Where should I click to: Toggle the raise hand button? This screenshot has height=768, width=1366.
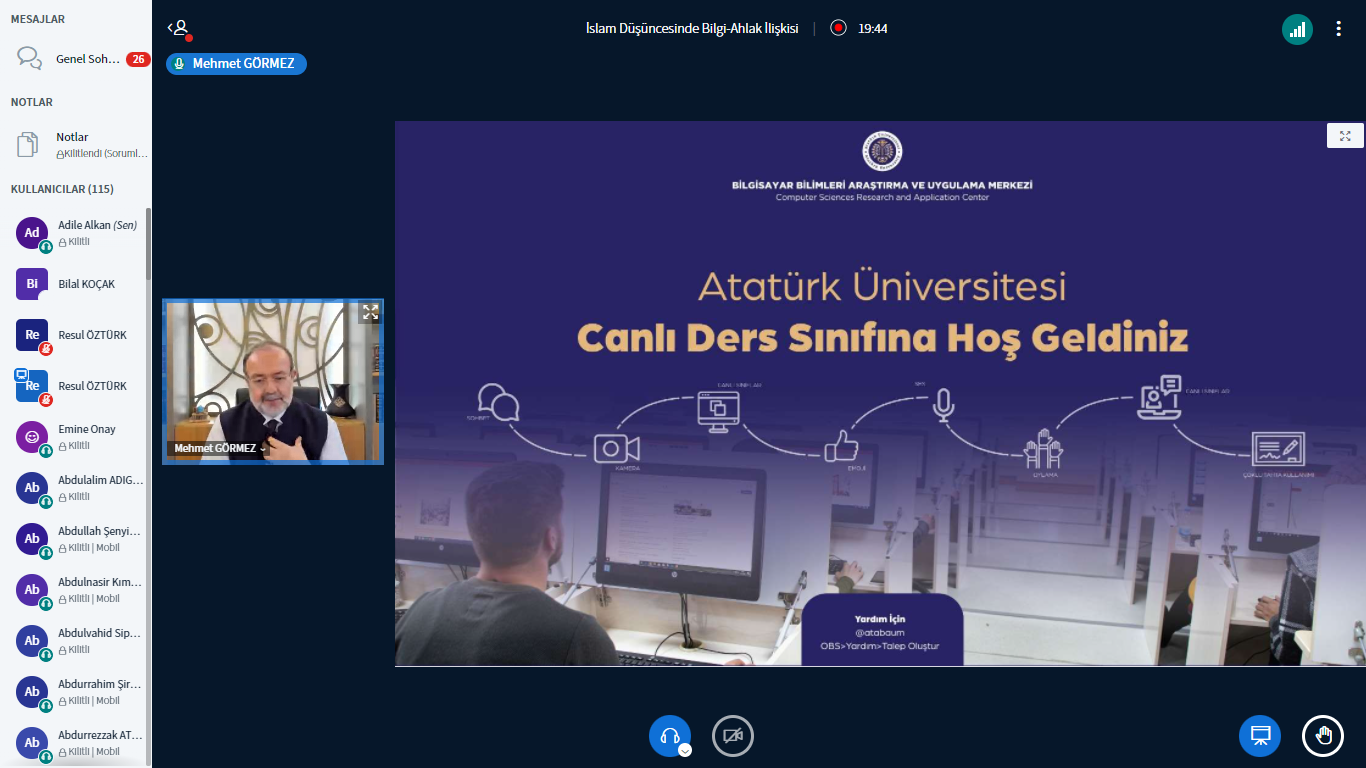[1322, 736]
